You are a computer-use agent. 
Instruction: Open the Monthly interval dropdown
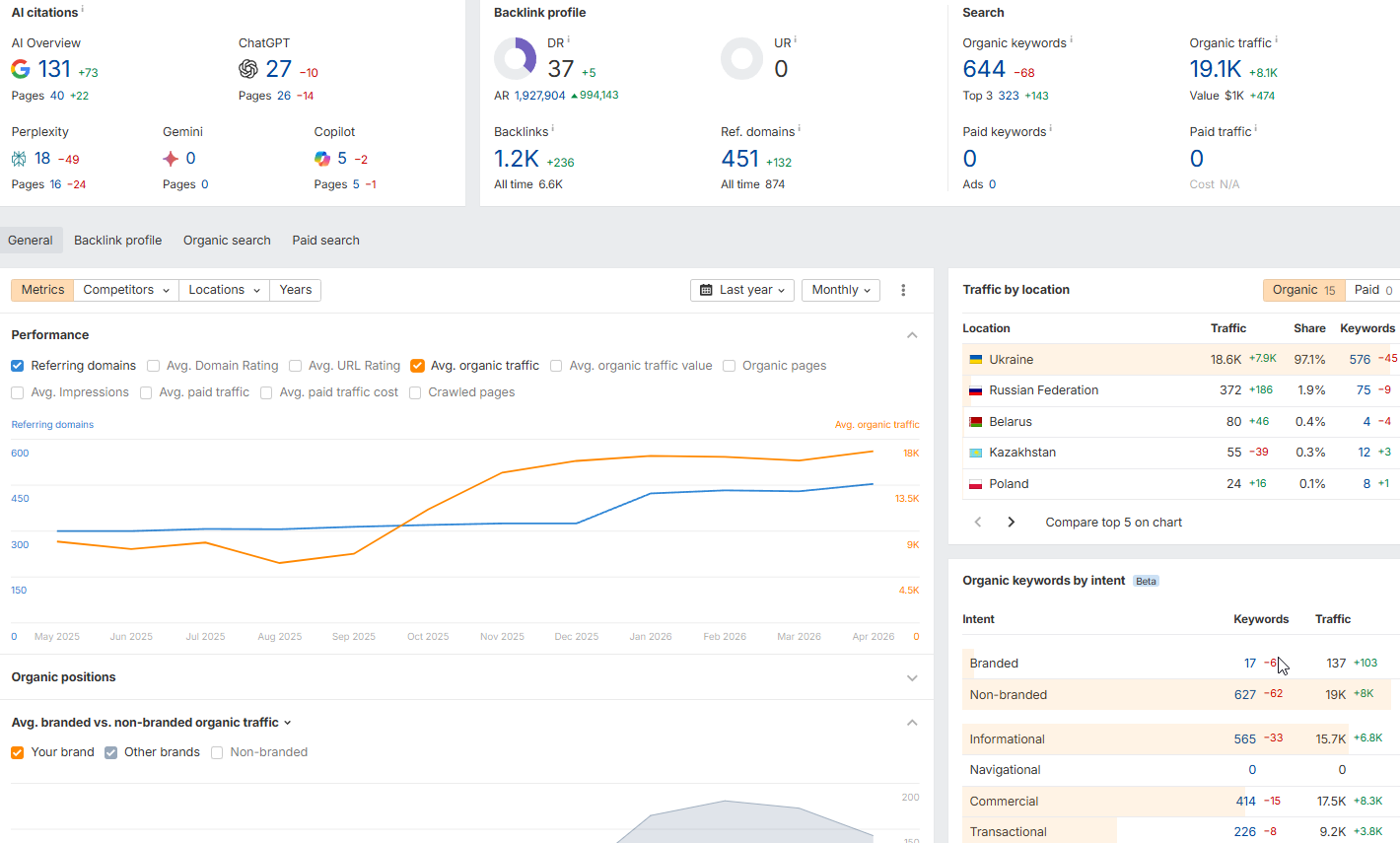841,290
